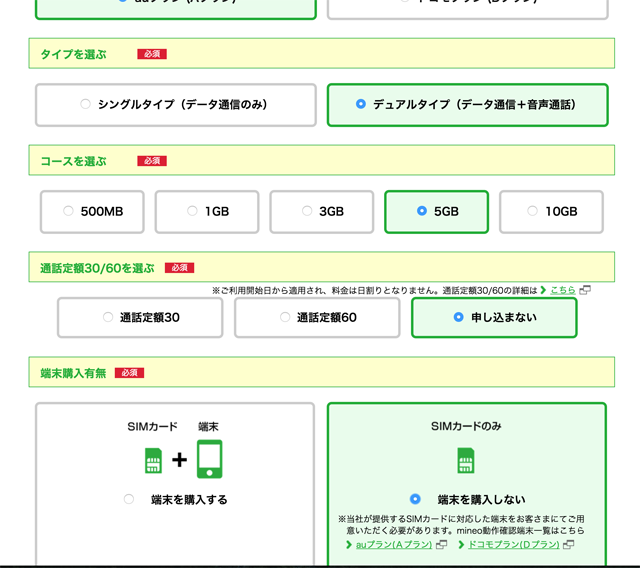Click 必須 badge next to タイプを選ぶ
Image resolution: width=640 pixels, height=568 pixels.
152,54
